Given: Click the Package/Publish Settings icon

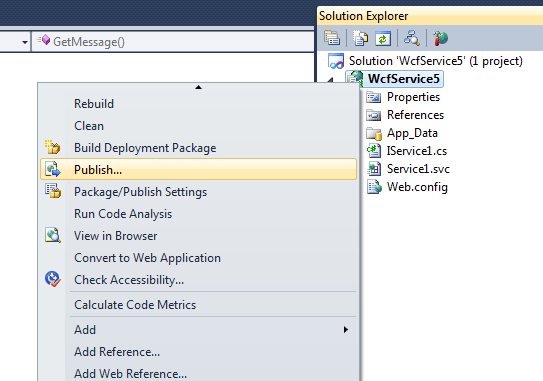Looking at the screenshot, I should (x=53, y=191).
